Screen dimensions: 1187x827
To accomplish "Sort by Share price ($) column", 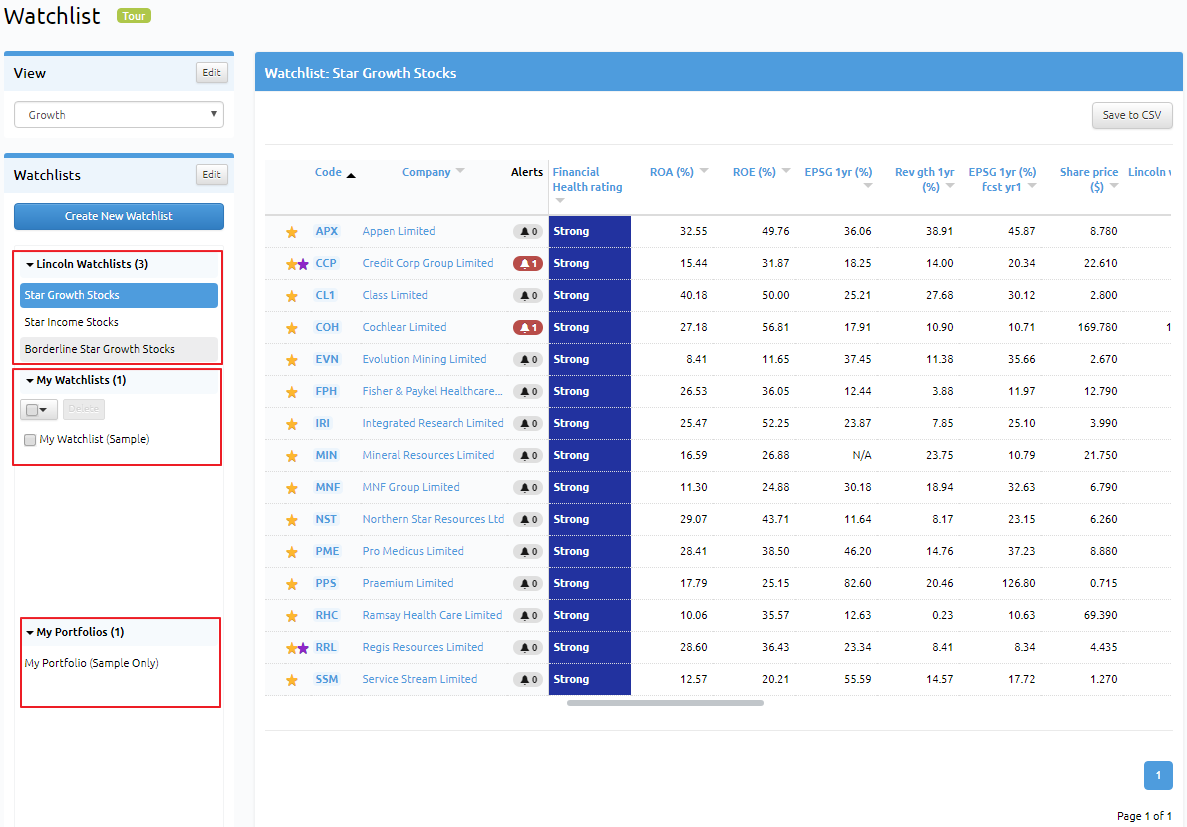I will [x=1089, y=179].
